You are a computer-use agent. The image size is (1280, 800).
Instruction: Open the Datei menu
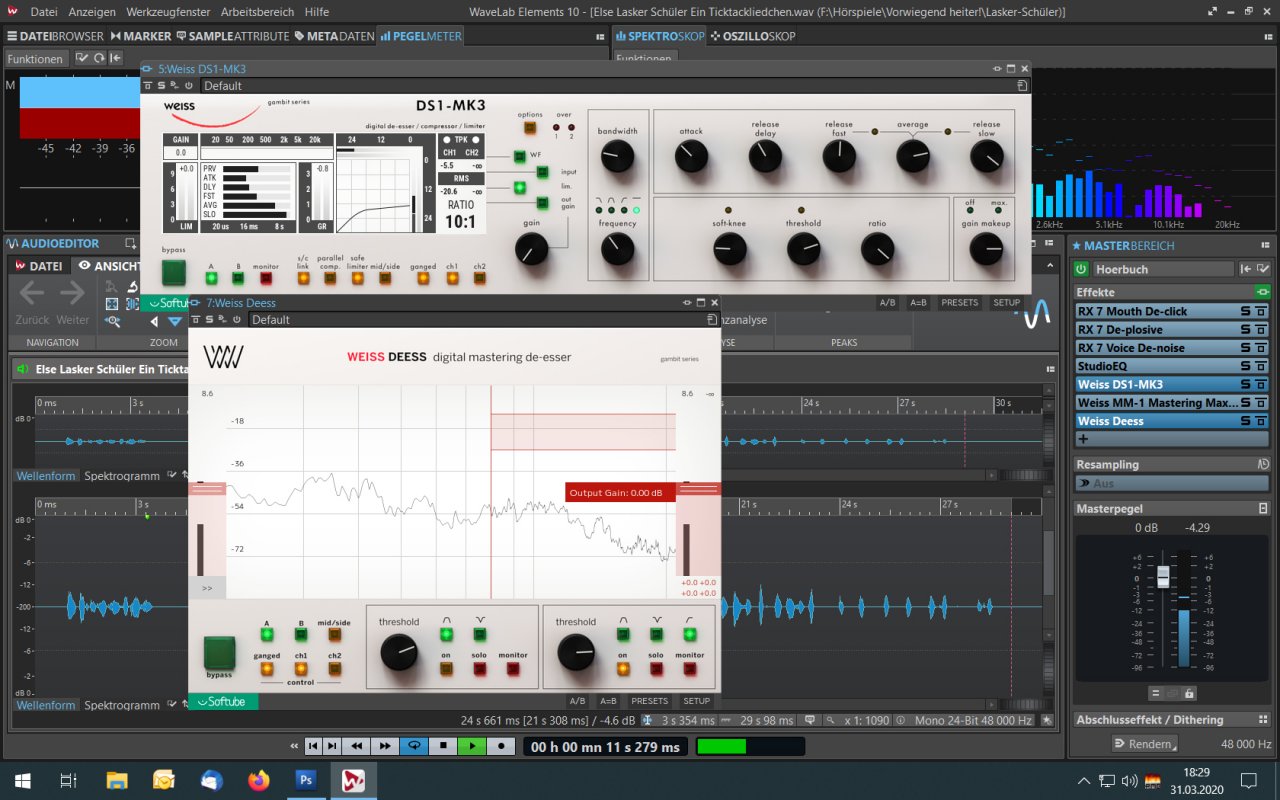[x=44, y=12]
